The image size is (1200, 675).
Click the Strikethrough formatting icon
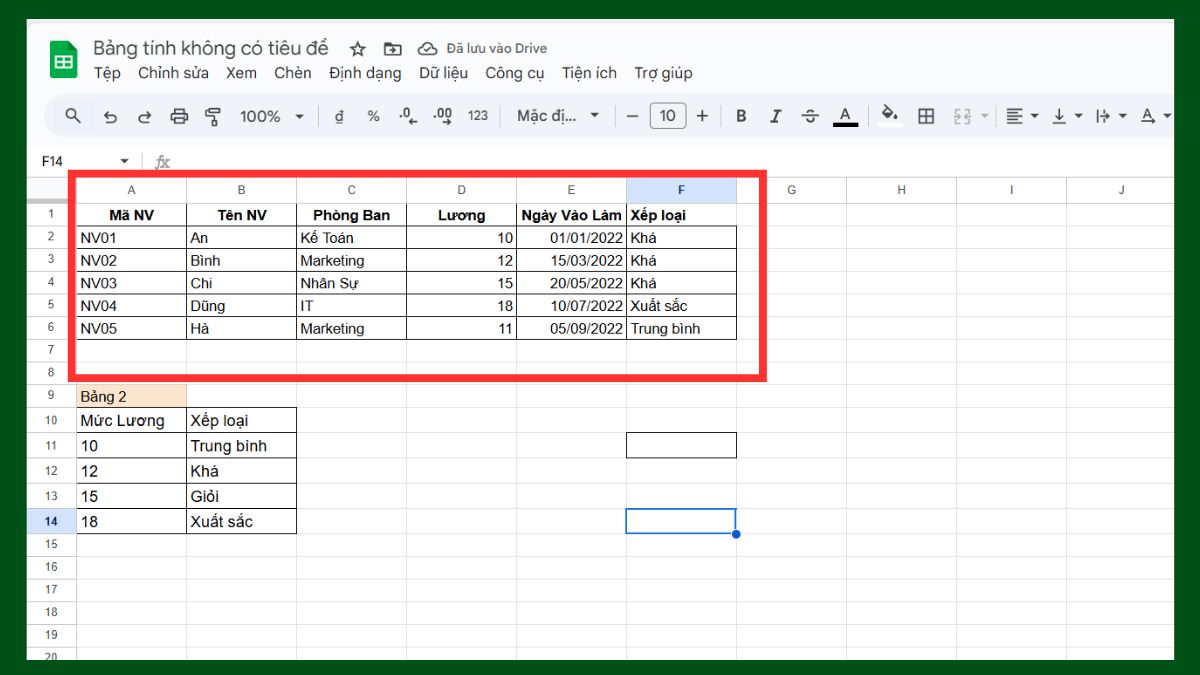[x=809, y=115]
